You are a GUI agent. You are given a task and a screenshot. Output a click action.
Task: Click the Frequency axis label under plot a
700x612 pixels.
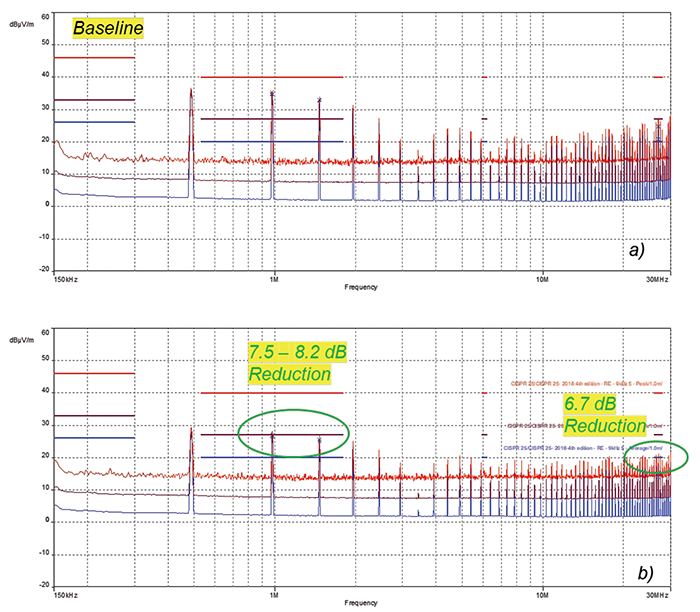[360, 287]
